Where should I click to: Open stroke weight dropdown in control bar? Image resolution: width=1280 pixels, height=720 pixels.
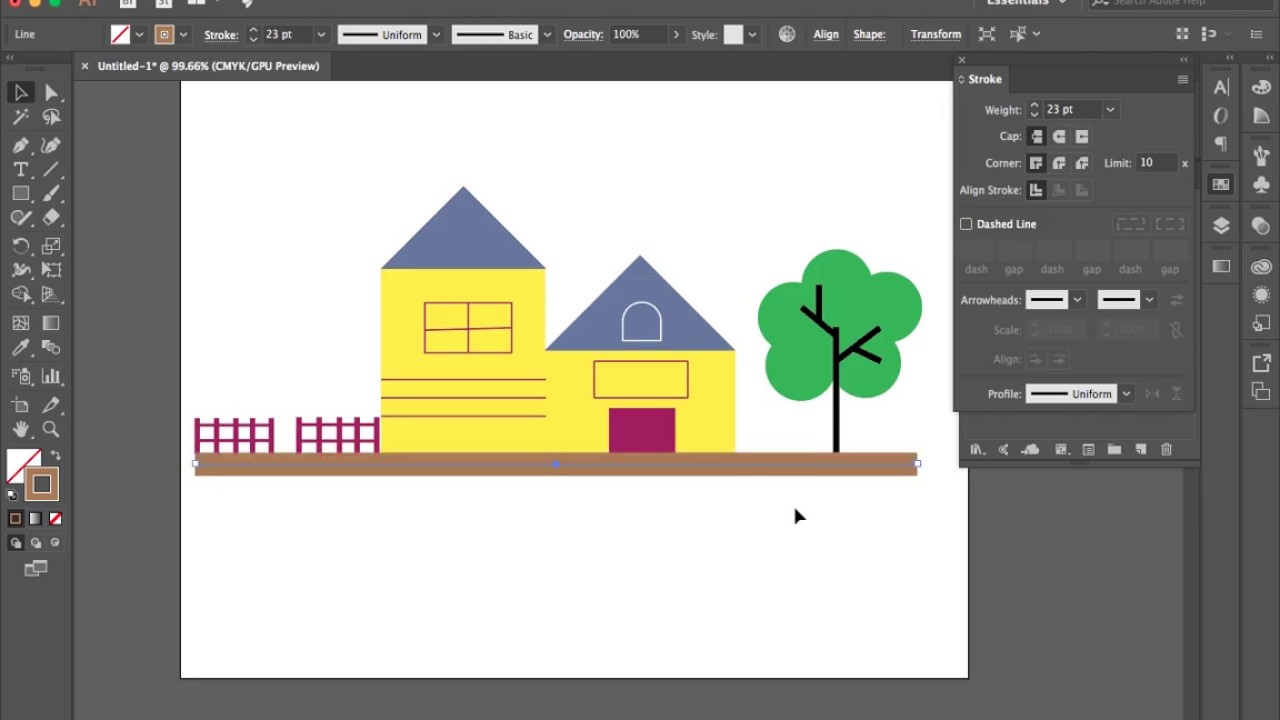321,34
